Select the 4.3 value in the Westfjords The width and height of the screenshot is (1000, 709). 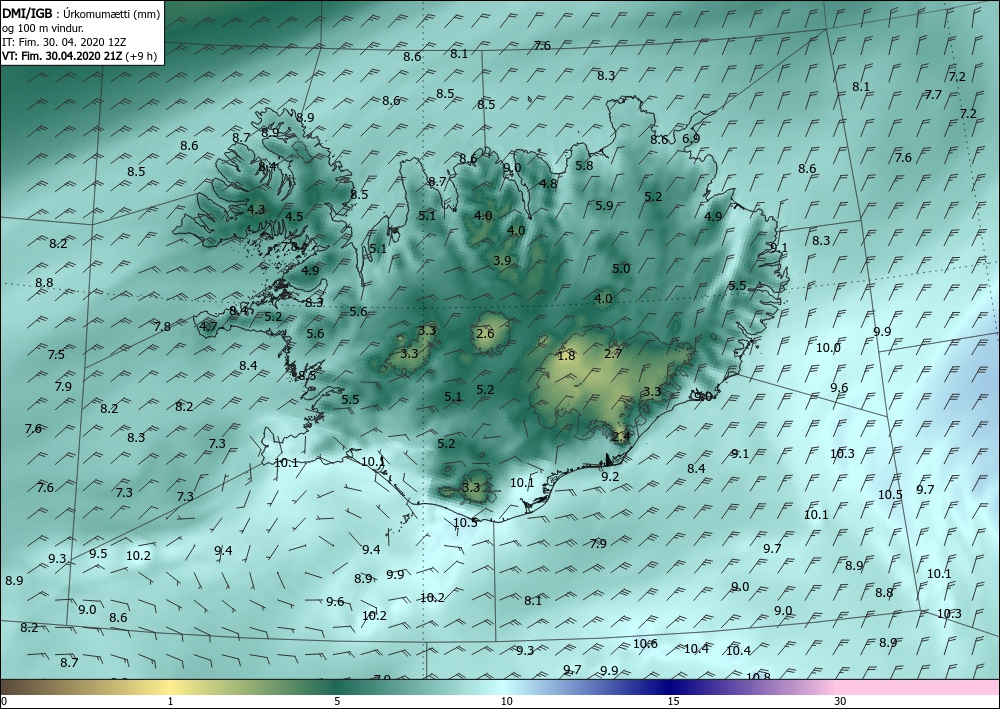(256, 209)
